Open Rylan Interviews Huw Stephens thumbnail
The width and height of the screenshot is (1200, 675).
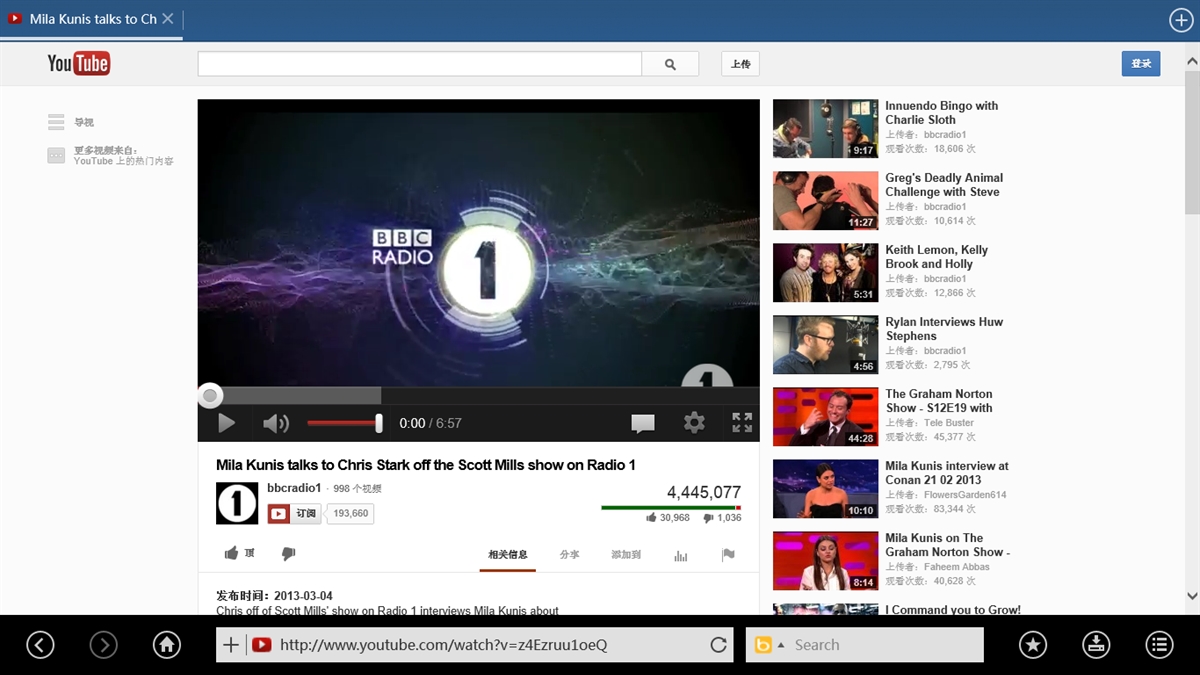click(x=825, y=345)
